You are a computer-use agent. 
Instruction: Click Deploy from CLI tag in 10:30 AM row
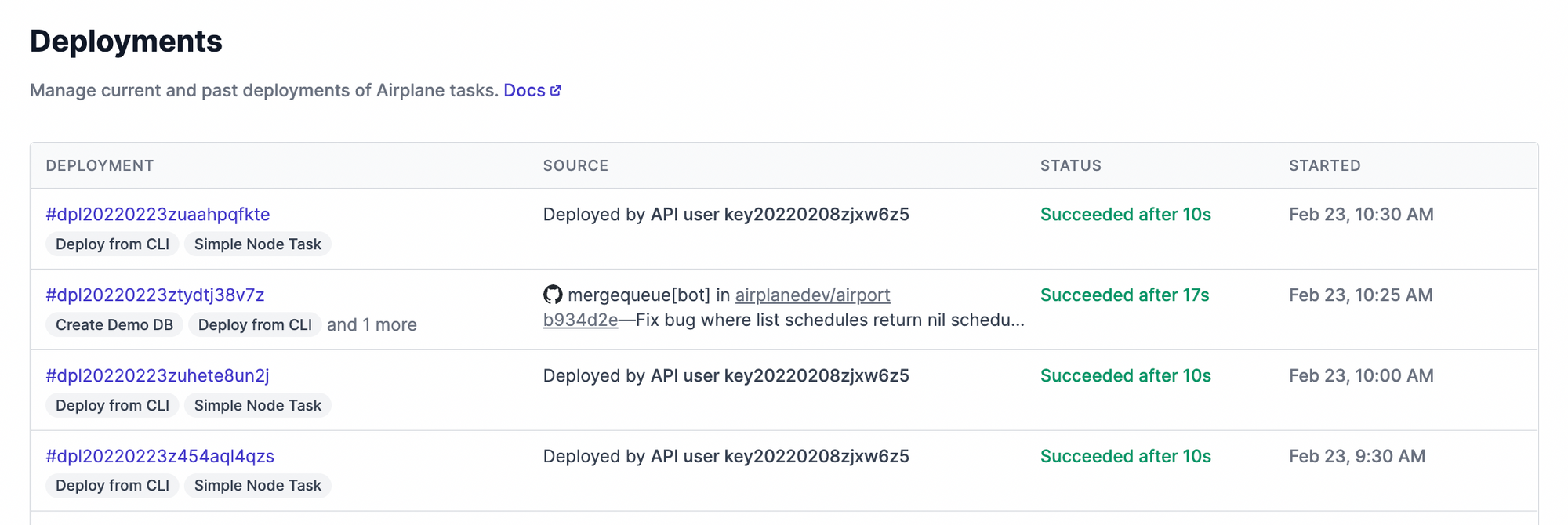[112, 244]
